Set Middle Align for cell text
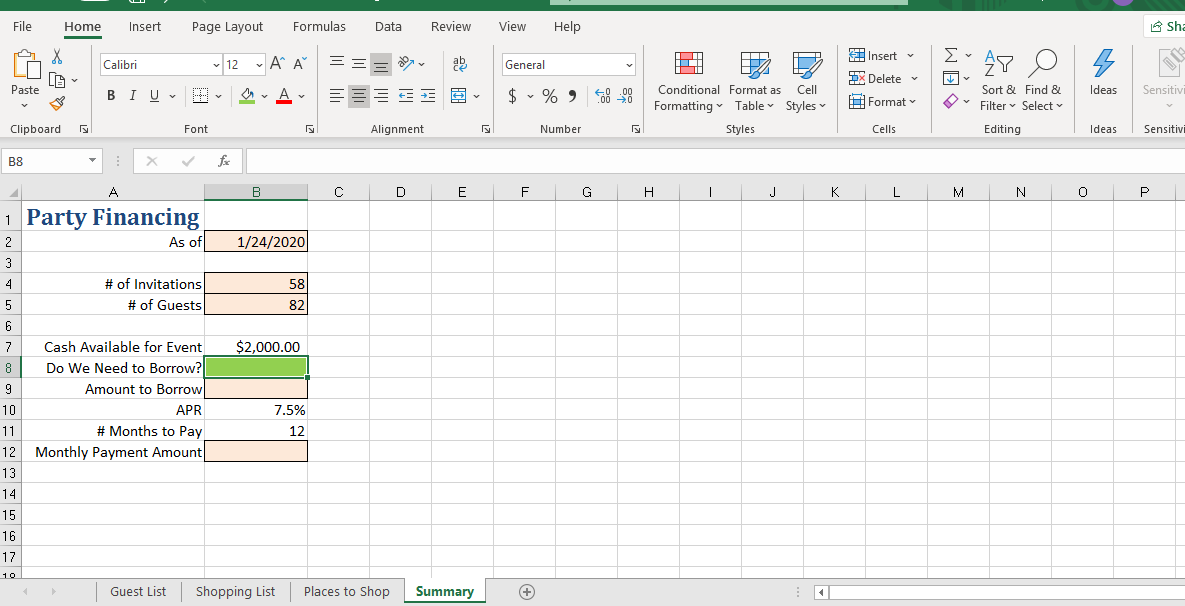The image size is (1185, 606). (359, 64)
